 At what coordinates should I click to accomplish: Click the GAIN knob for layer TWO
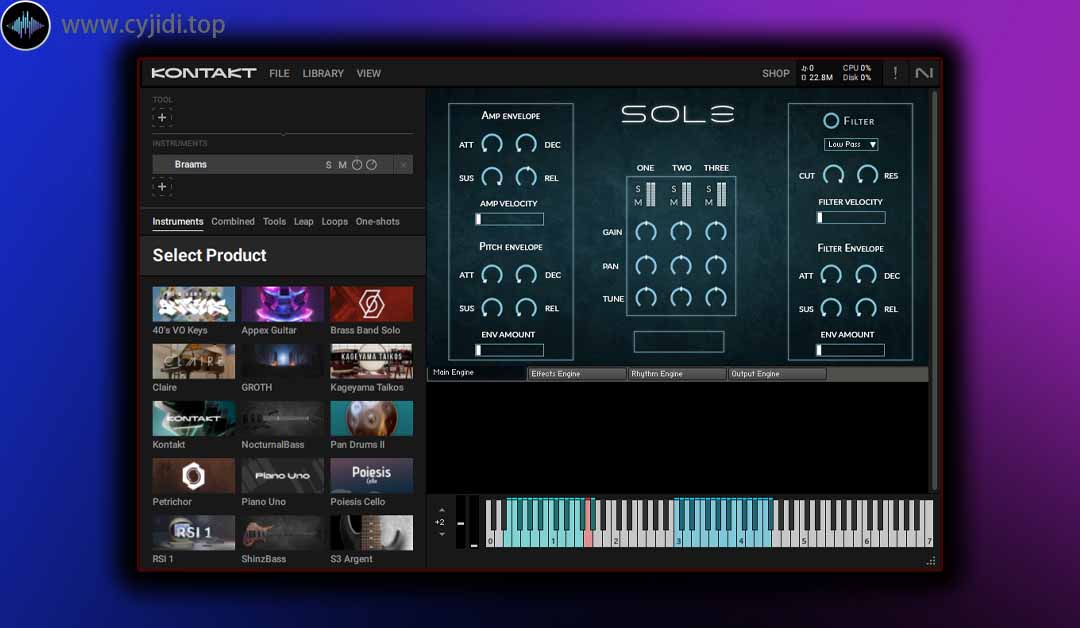[x=681, y=231]
